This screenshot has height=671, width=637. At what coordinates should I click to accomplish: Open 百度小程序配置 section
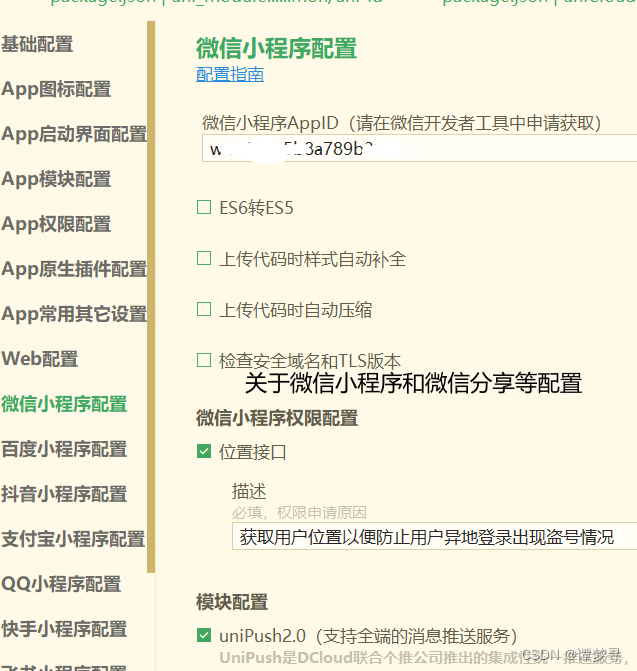[x=64, y=449]
